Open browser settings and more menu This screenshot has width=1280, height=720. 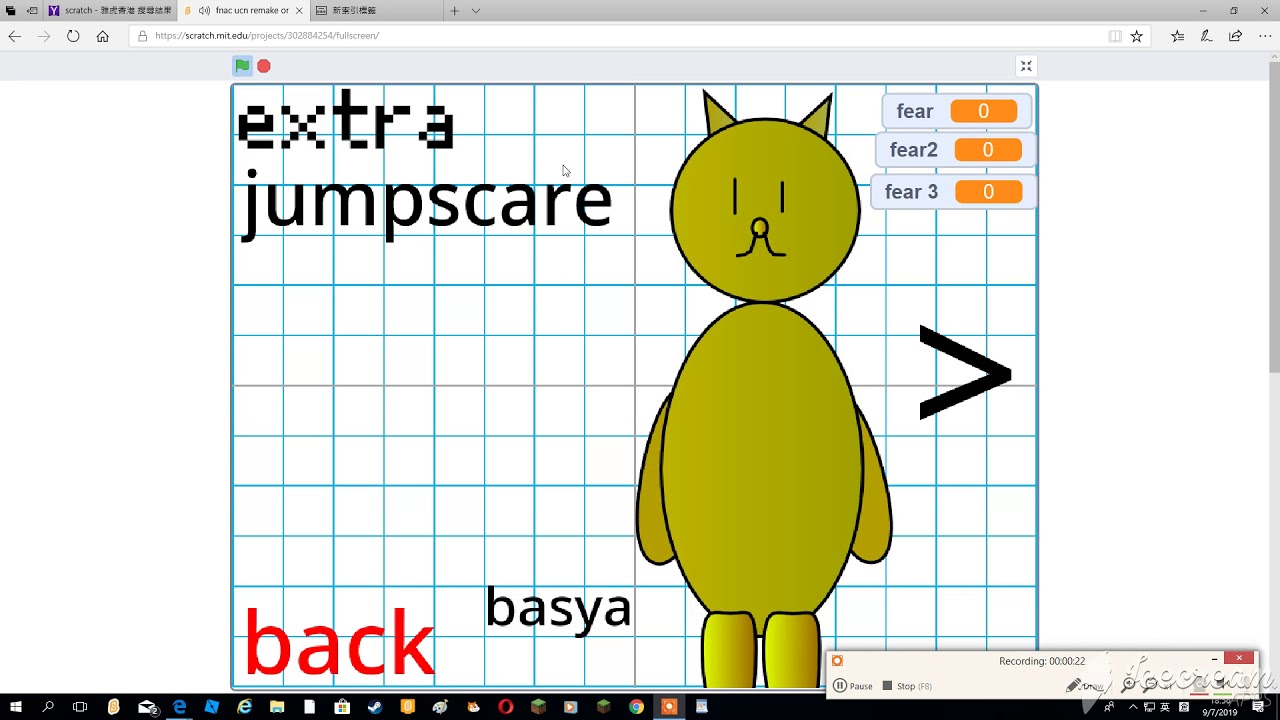[1264, 36]
